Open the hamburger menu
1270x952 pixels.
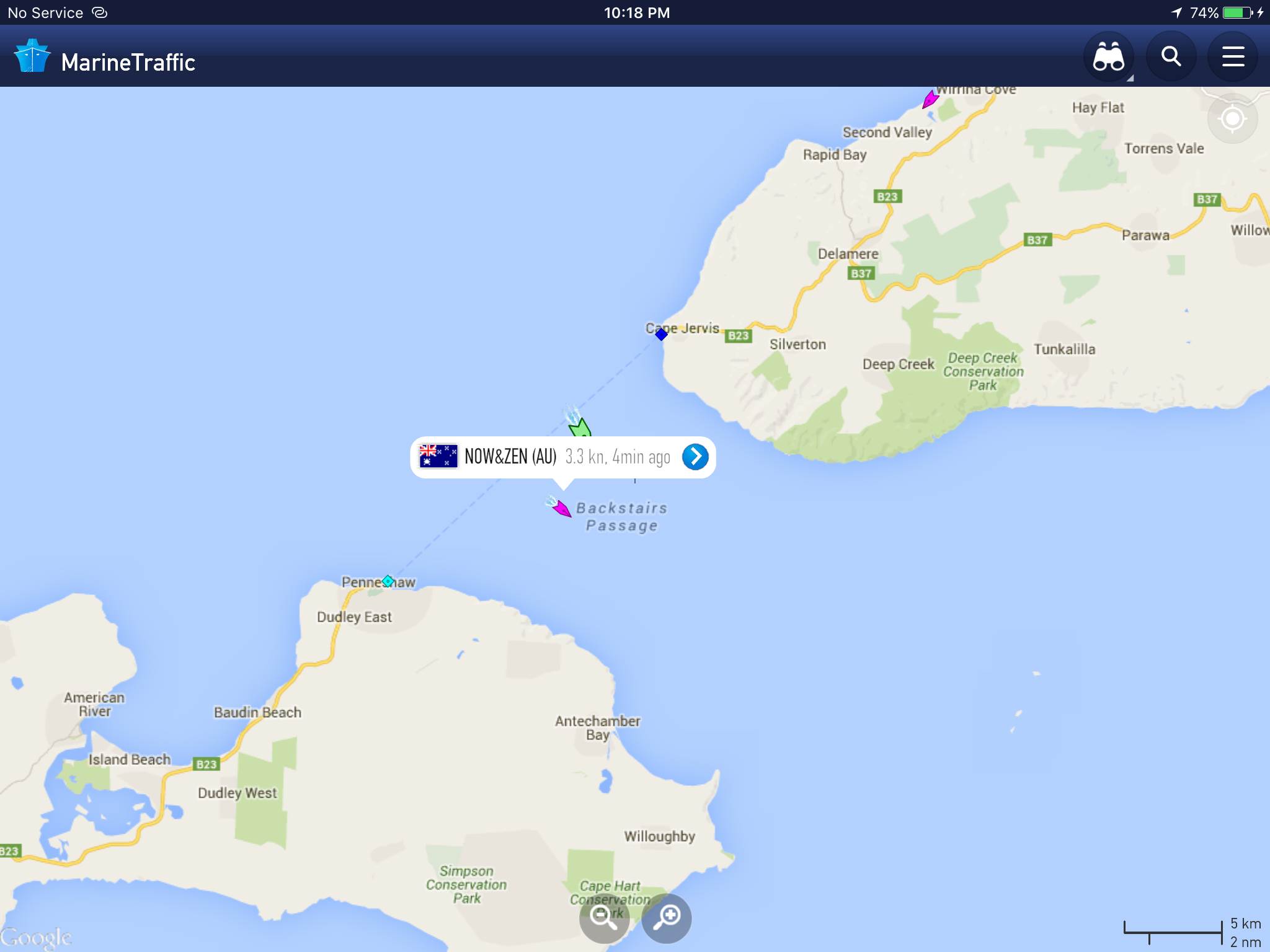[x=1233, y=57]
